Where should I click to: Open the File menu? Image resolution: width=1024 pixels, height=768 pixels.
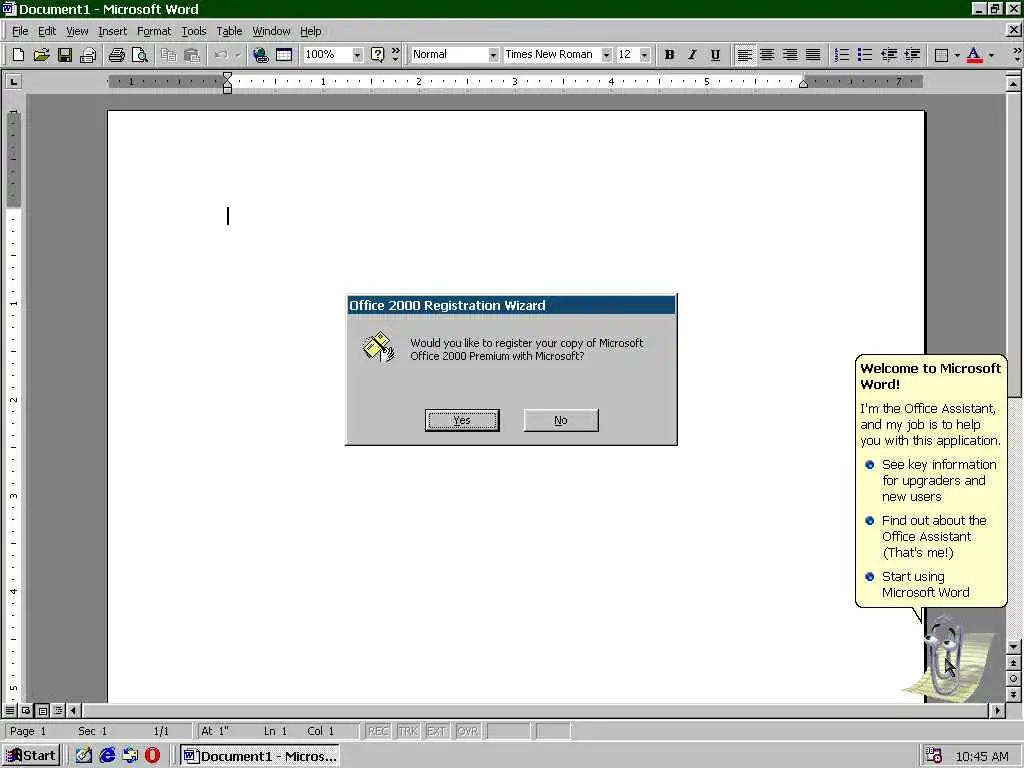pyautogui.click(x=20, y=31)
